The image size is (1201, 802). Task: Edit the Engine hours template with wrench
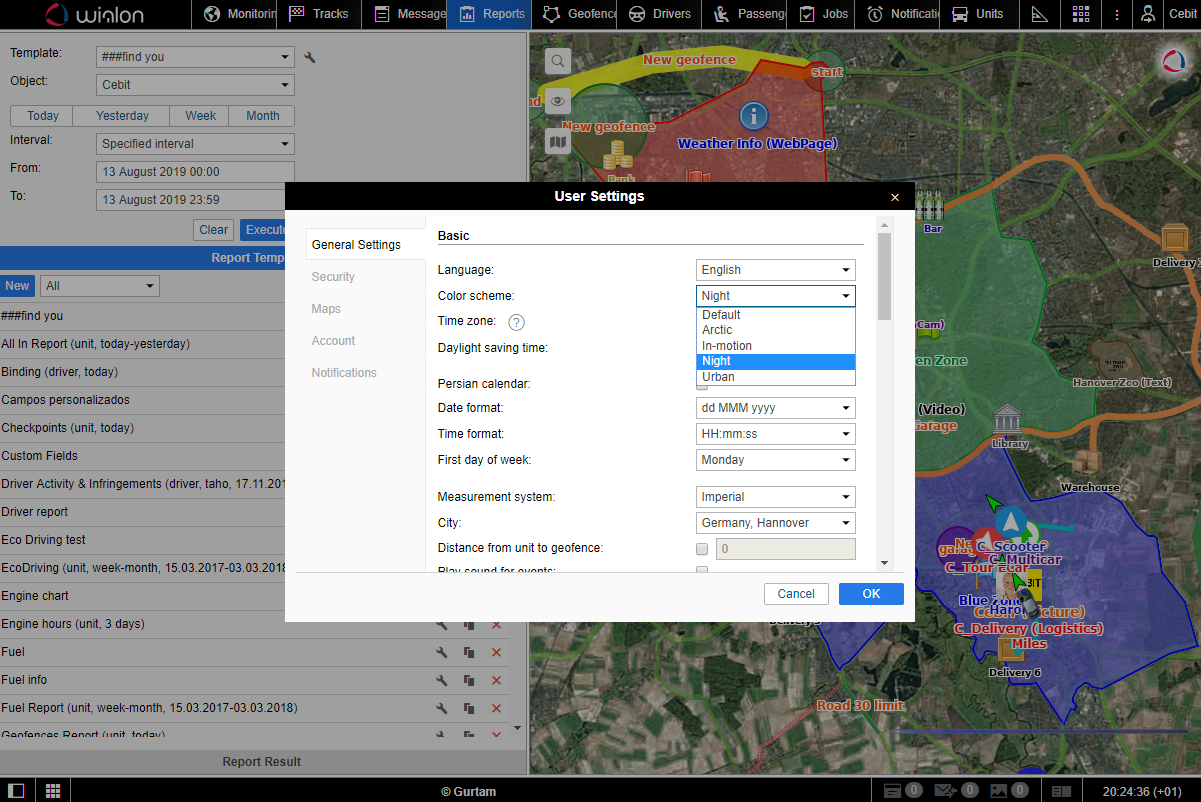[441, 624]
